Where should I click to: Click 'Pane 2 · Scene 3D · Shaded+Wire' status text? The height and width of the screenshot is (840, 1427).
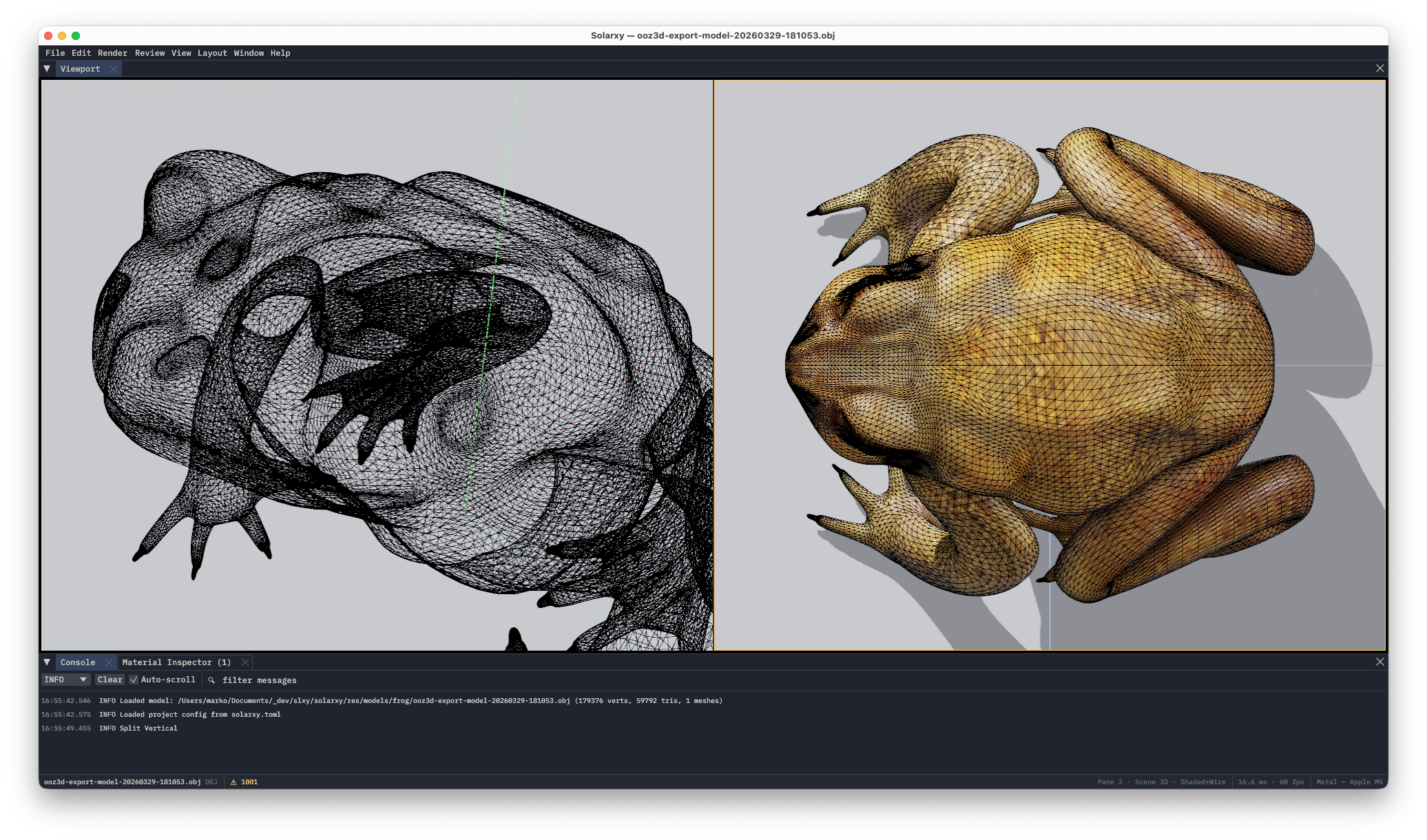click(1161, 782)
